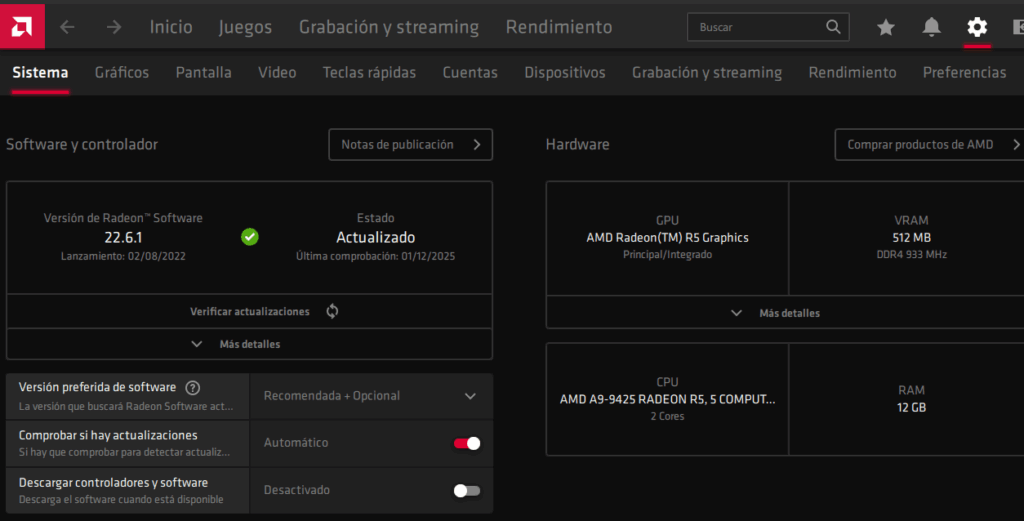Expand Más detalles under software section
The image size is (1024, 521).
tap(249, 344)
